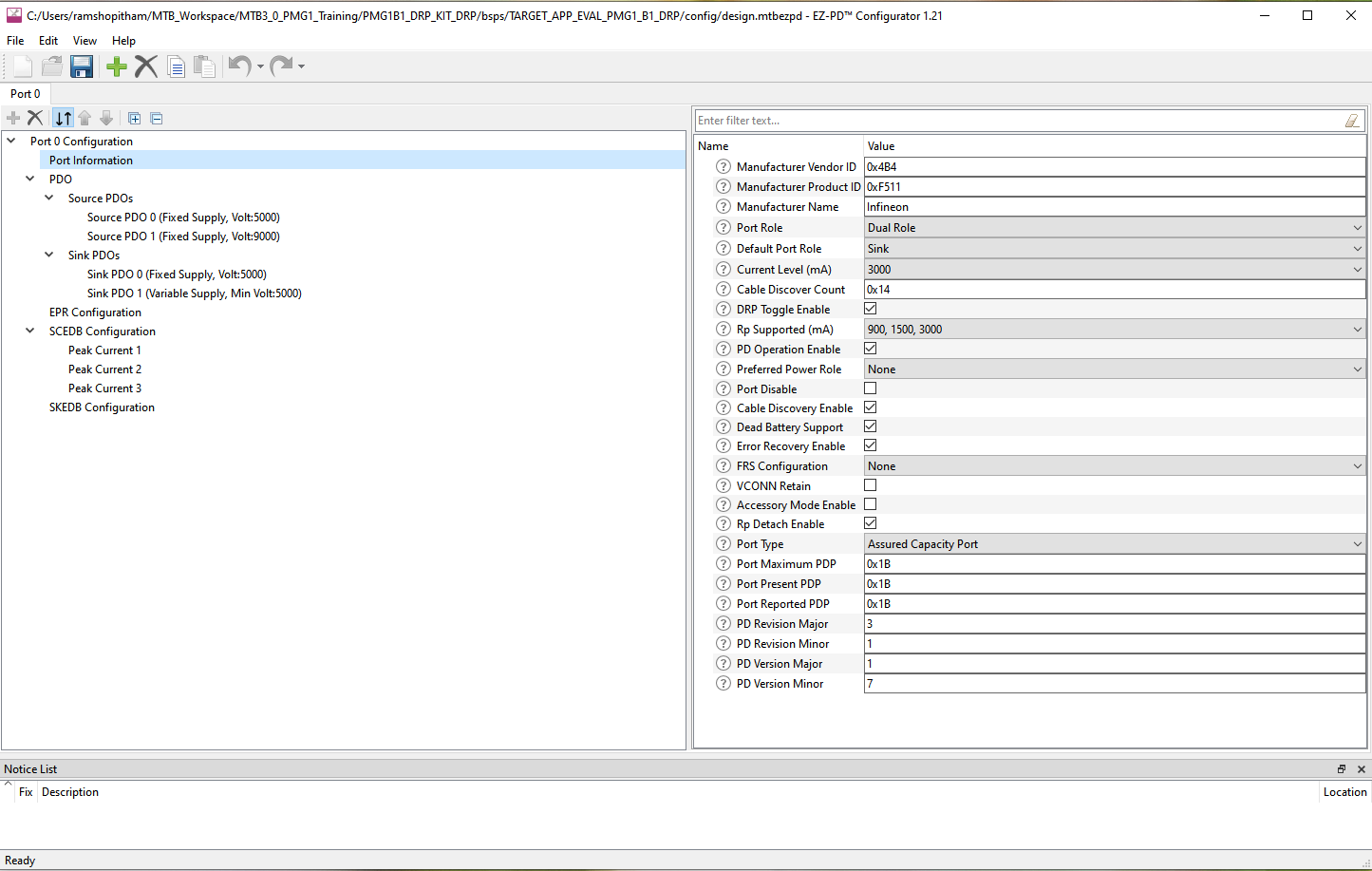Open the Current Level (mA) dropdown
Screen dimensions: 1372x871
click(1115, 270)
